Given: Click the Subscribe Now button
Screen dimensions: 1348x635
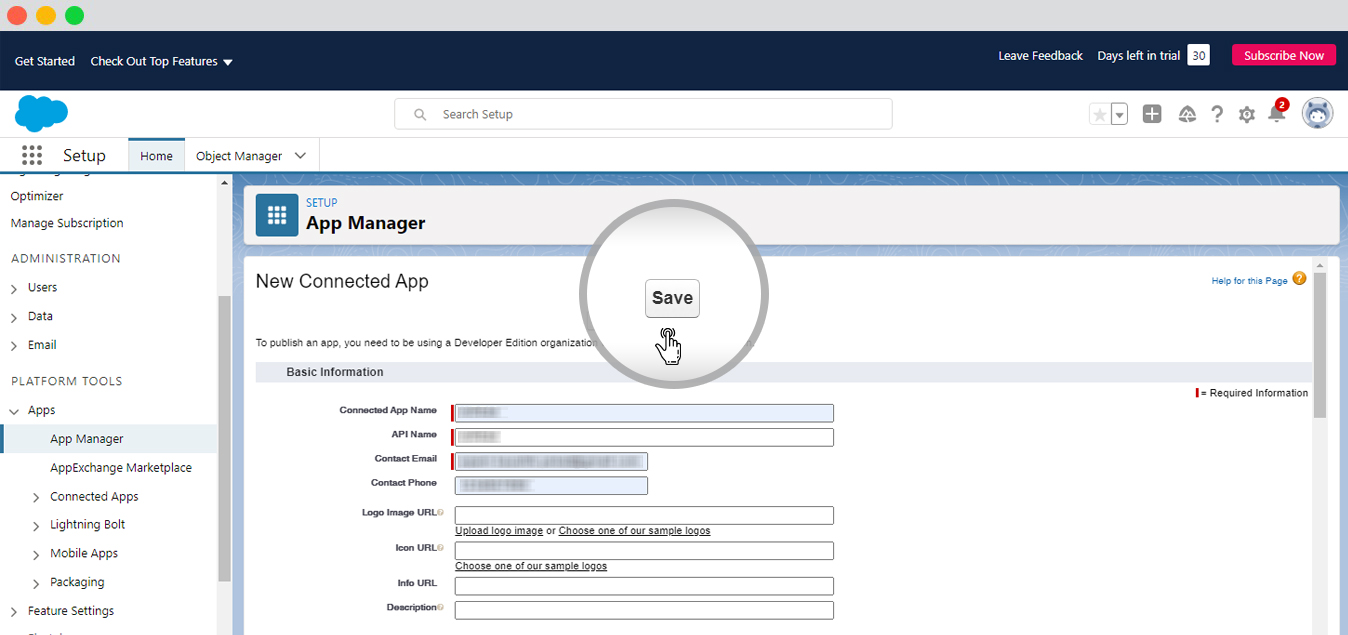Looking at the screenshot, I should pyautogui.click(x=1284, y=56).
